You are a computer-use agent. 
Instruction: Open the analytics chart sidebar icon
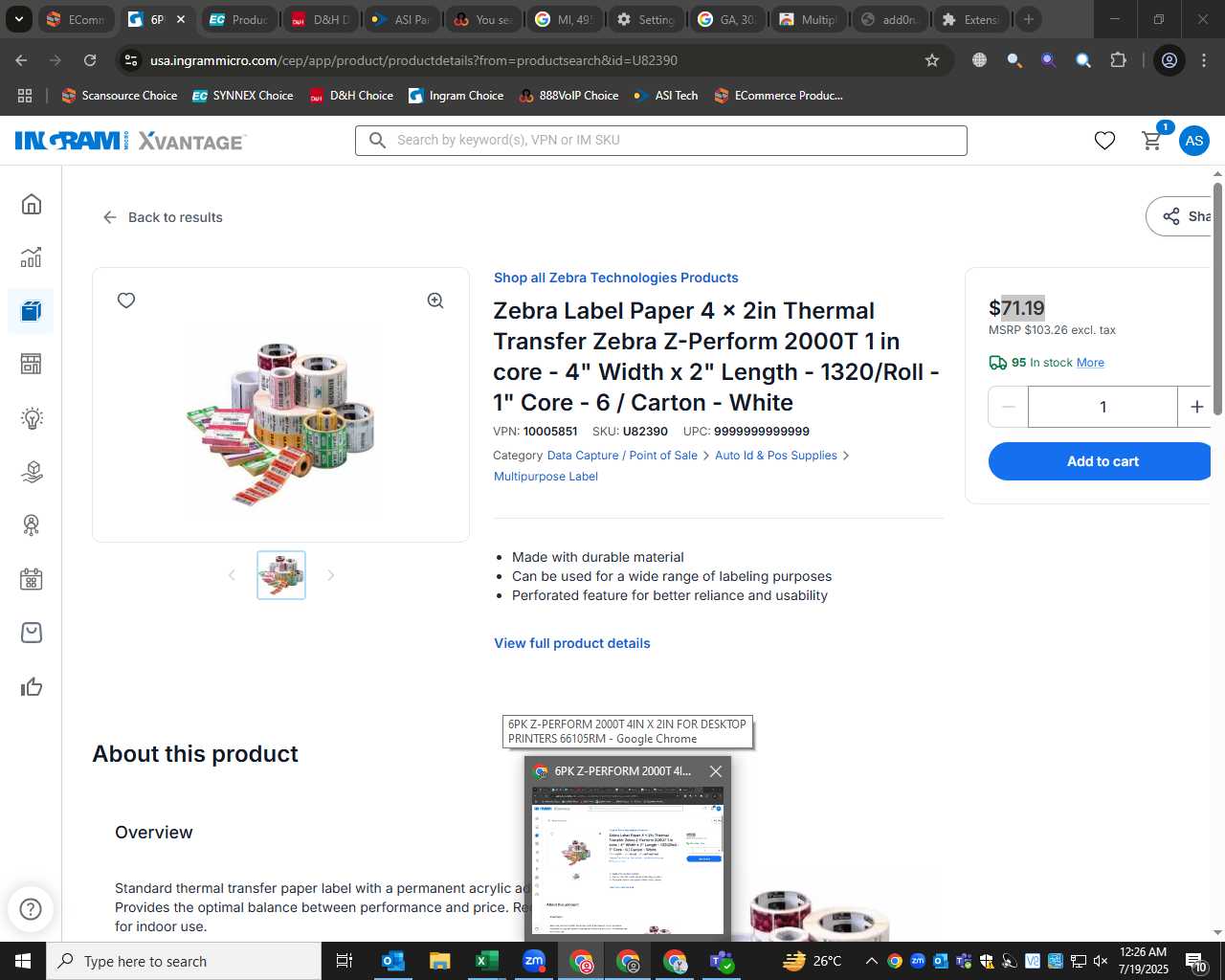pyautogui.click(x=32, y=257)
